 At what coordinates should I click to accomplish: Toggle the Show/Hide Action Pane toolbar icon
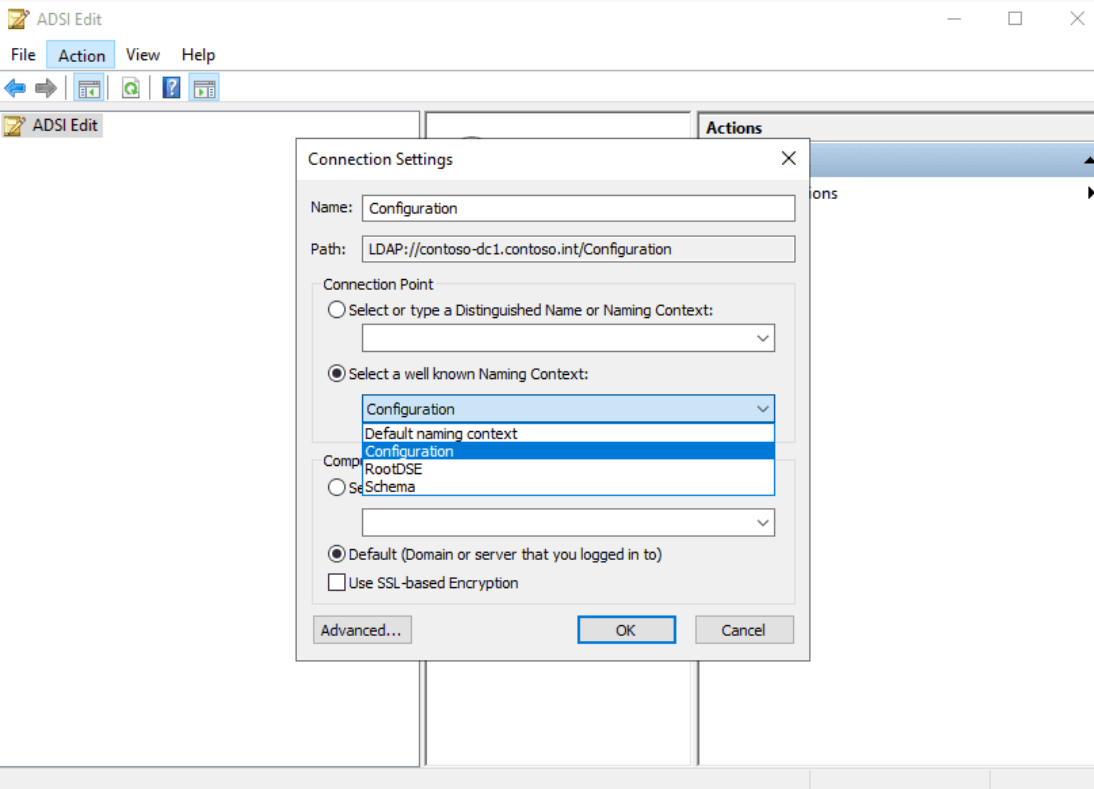[204, 87]
